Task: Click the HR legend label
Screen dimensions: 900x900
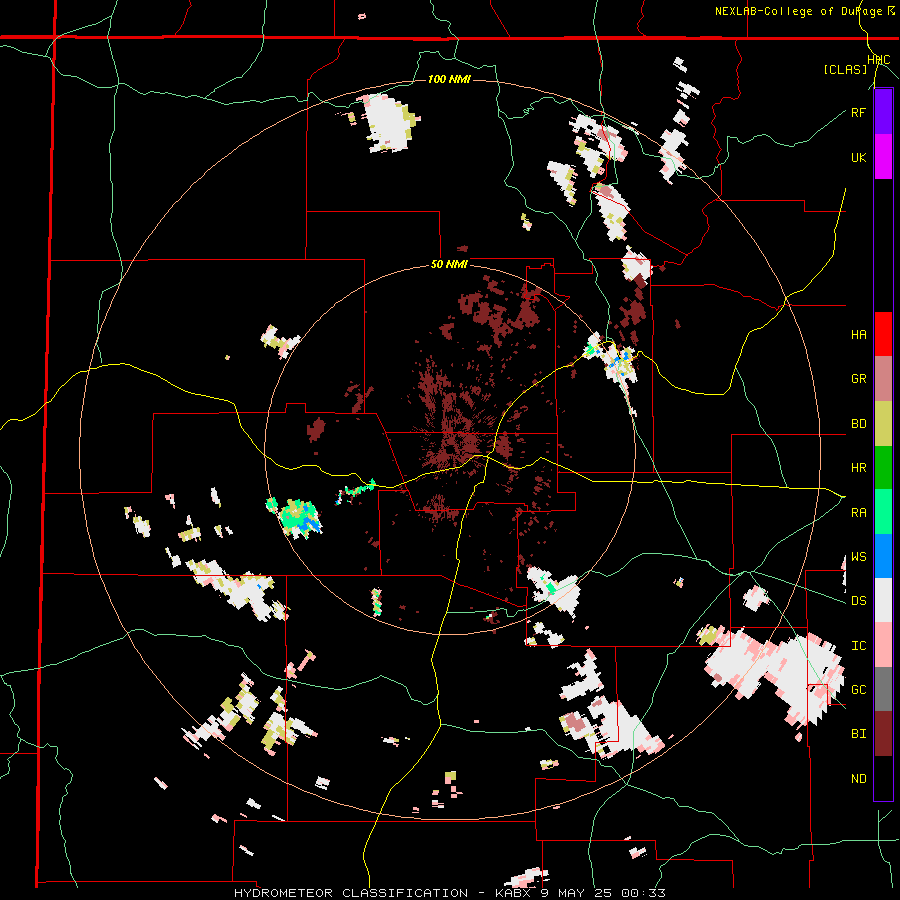Action: pos(858,468)
